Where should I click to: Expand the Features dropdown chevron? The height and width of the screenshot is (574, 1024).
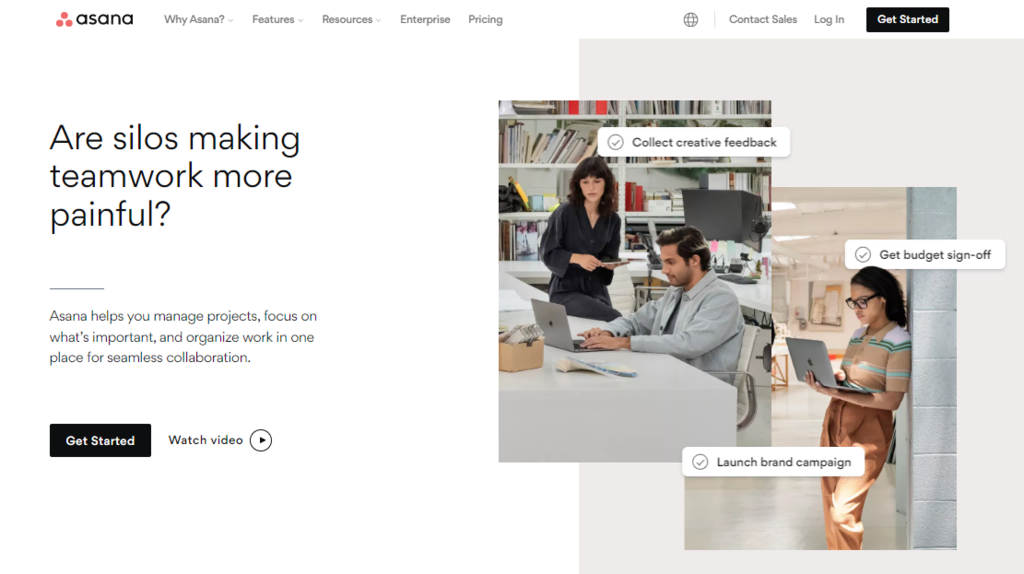[x=300, y=21]
